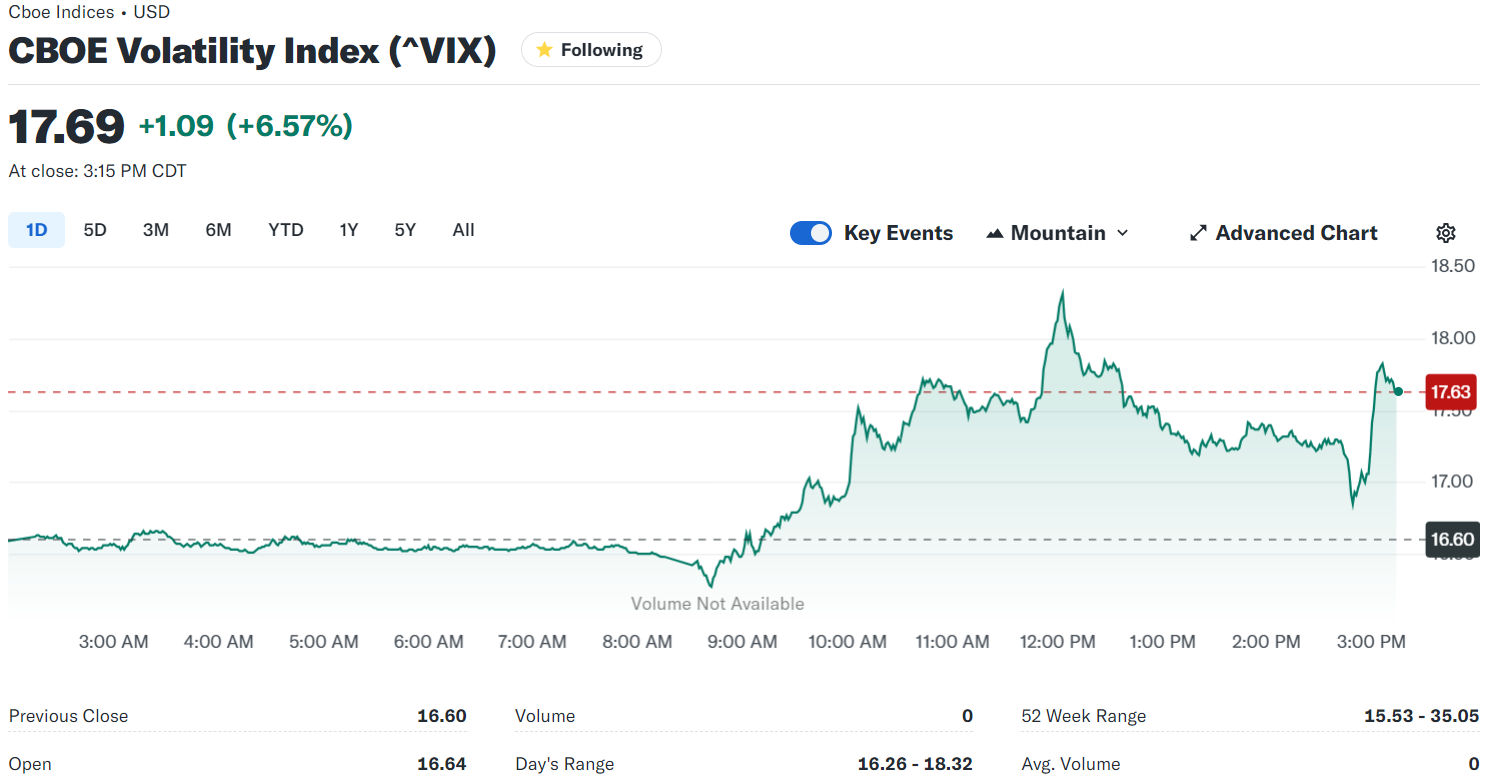The image size is (1493, 775).
Task: Click the 8:00 AM axis label
Action: coord(637,642)
